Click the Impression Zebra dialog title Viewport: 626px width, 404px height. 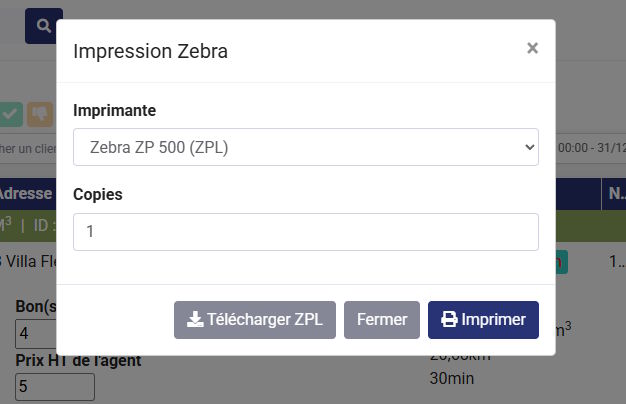[x=151, y=51]
